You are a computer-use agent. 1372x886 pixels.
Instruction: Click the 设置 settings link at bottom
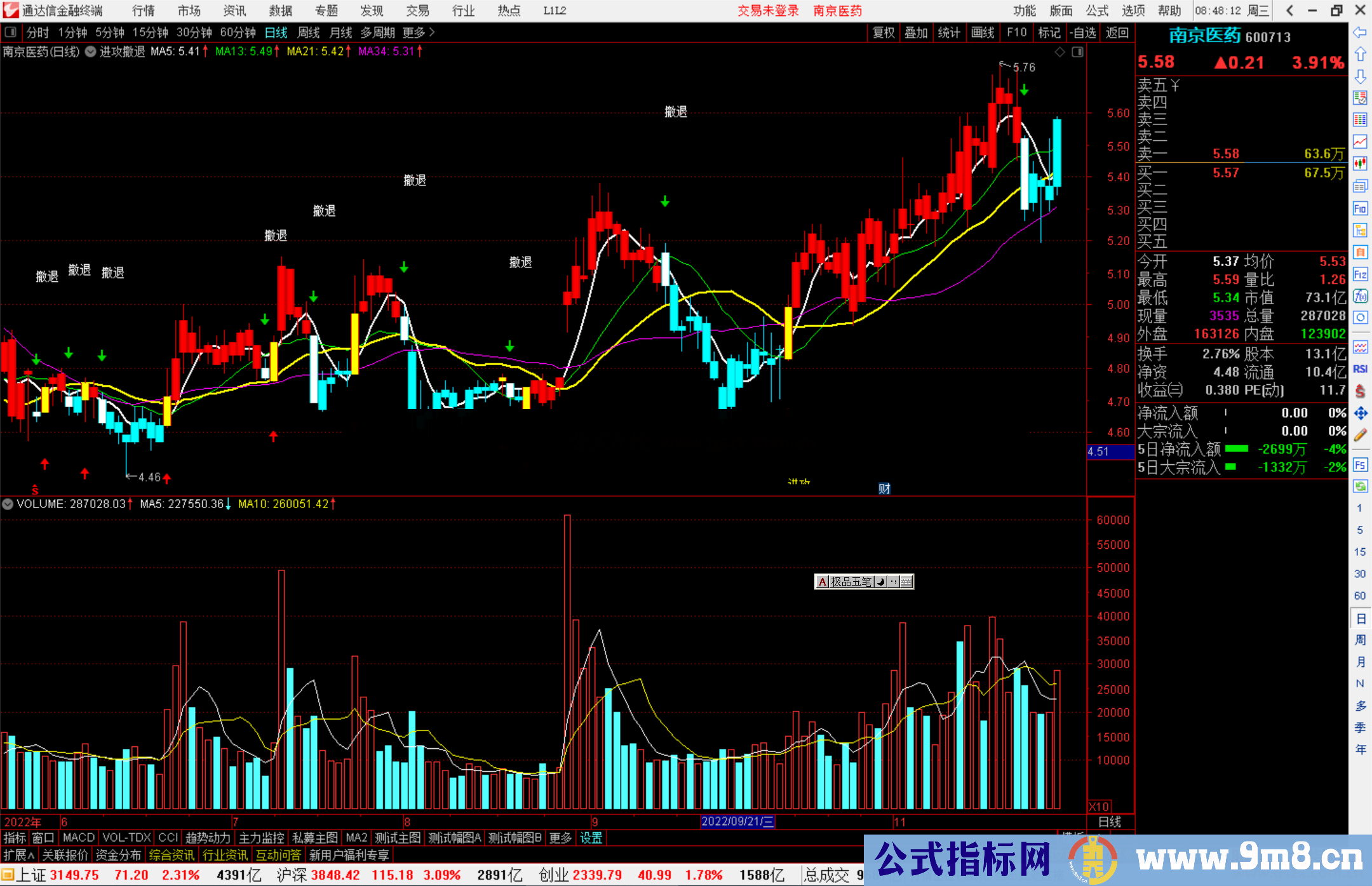coord(590,838)
